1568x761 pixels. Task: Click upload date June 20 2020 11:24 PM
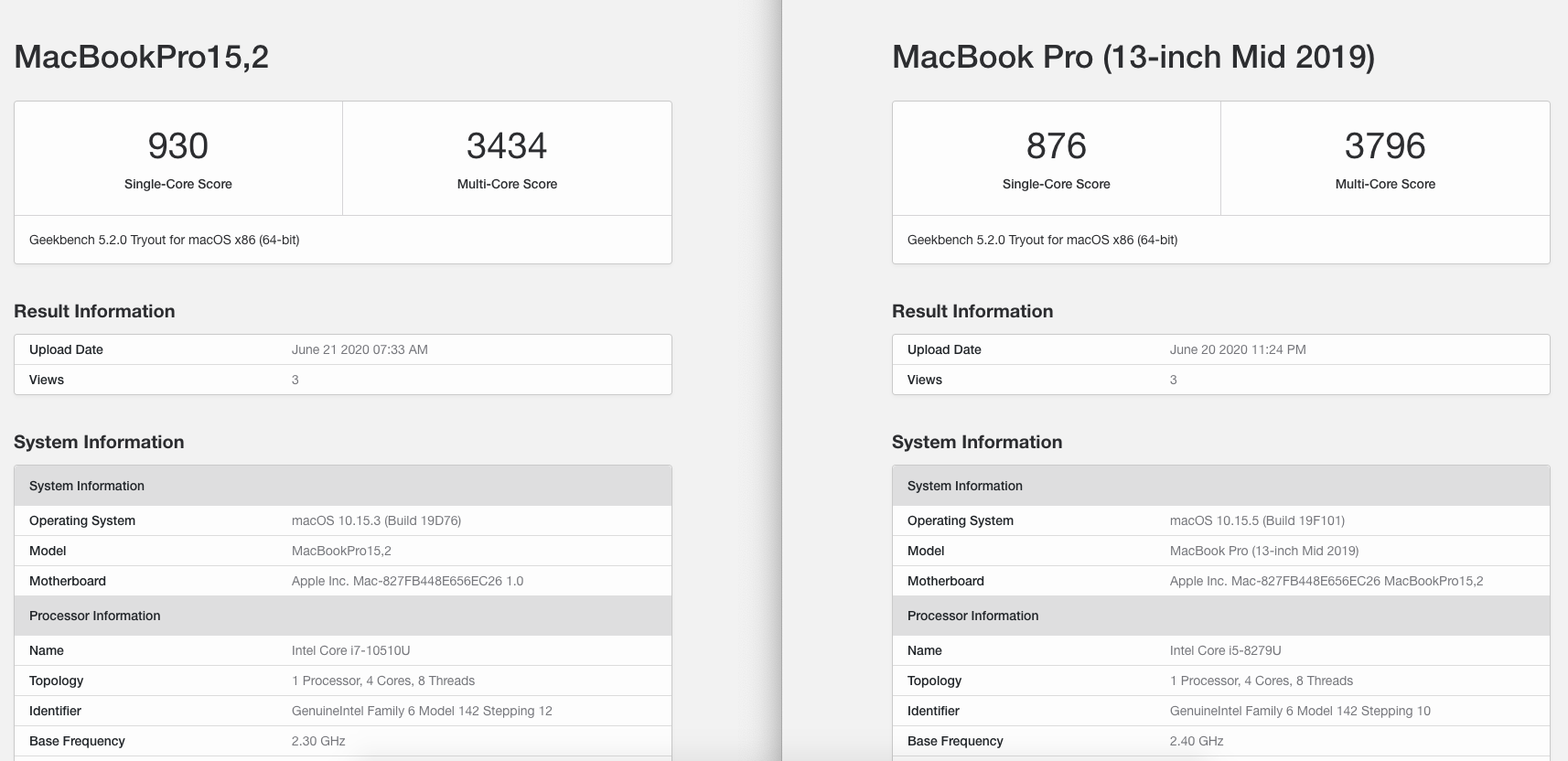point(1238,349)
